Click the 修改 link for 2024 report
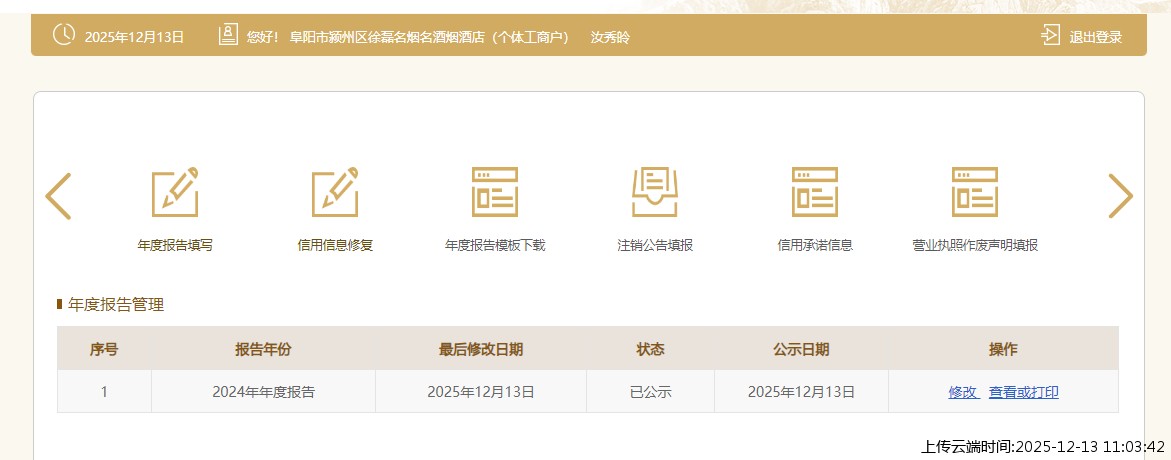This screenshot has height=460, width=1171. pyautogui.click(x=963, y=392)
